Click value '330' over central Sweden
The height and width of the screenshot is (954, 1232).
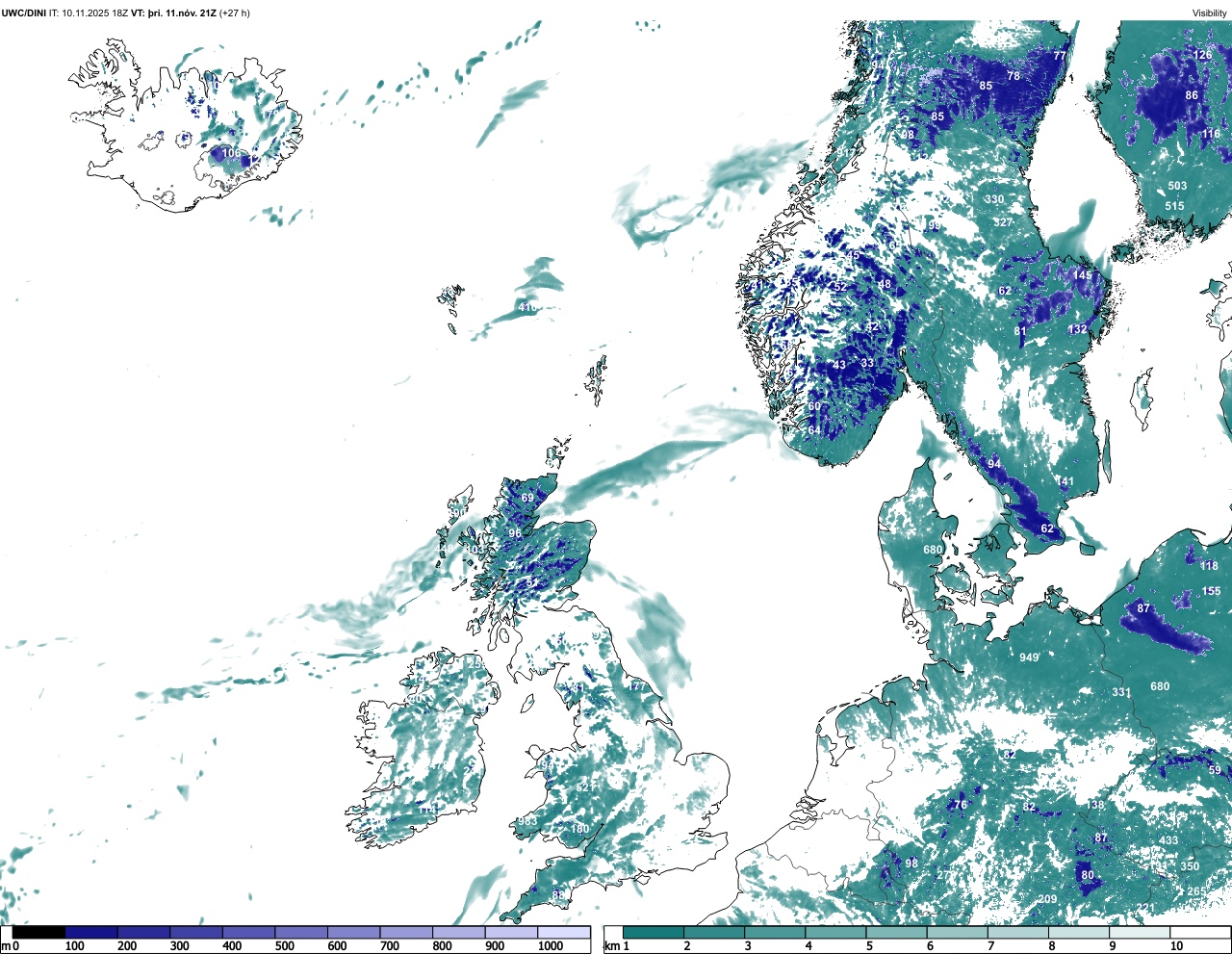994,199
